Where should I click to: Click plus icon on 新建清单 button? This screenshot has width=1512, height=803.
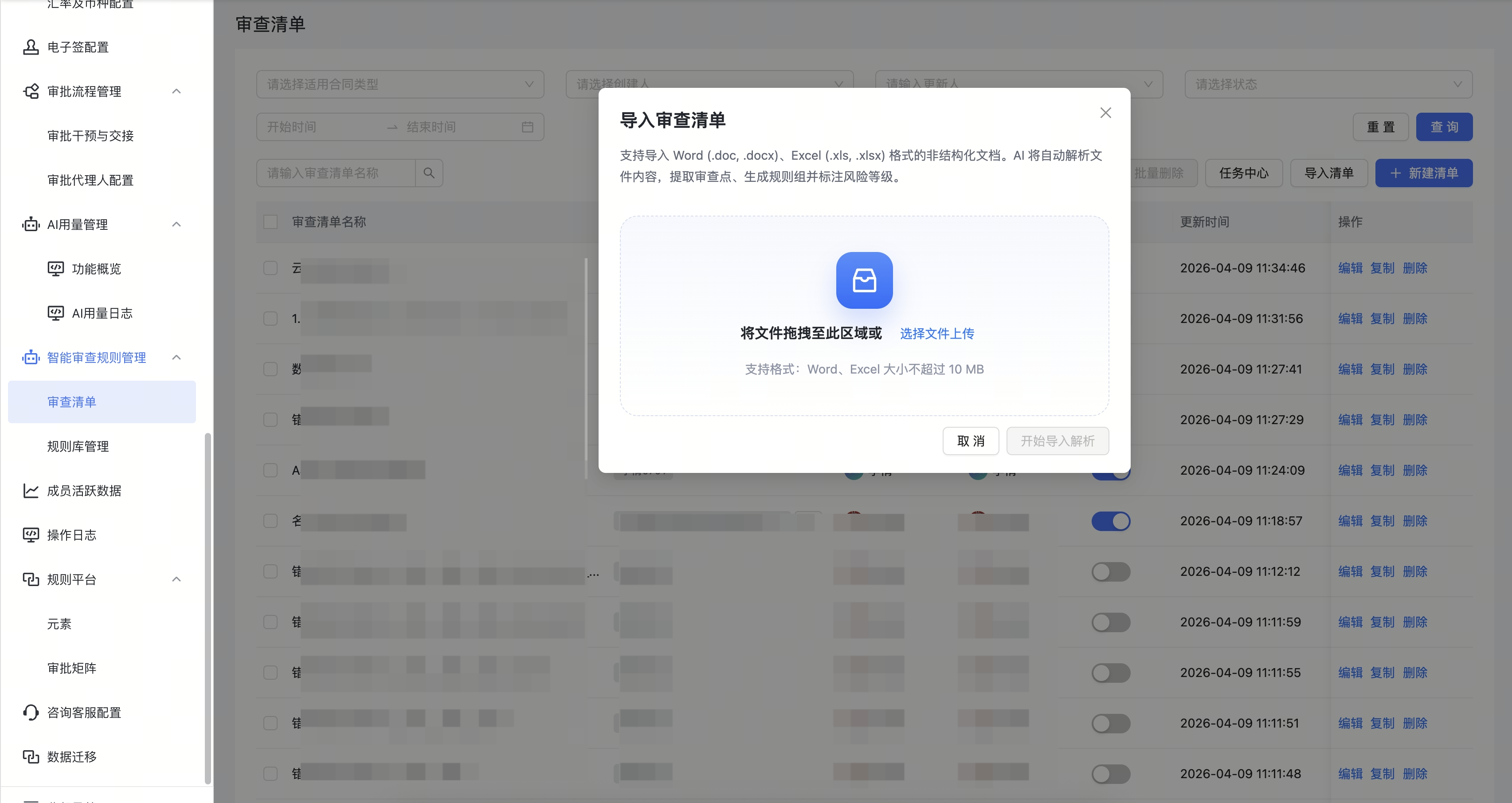pos(1395,173)
